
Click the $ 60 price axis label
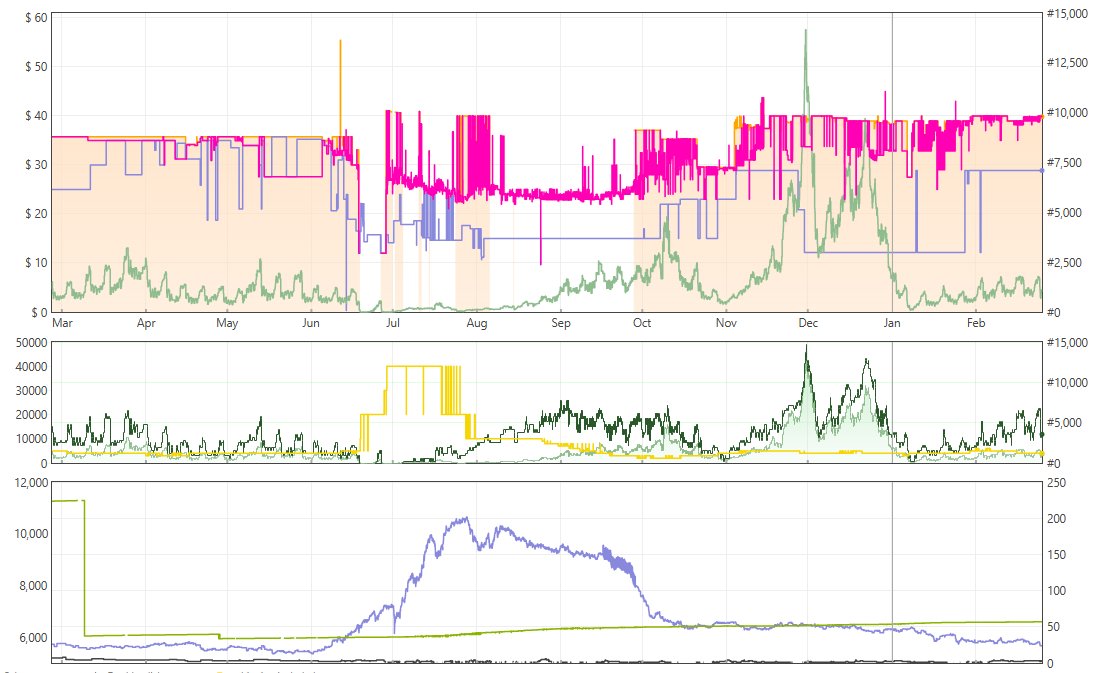click(36, 17)
